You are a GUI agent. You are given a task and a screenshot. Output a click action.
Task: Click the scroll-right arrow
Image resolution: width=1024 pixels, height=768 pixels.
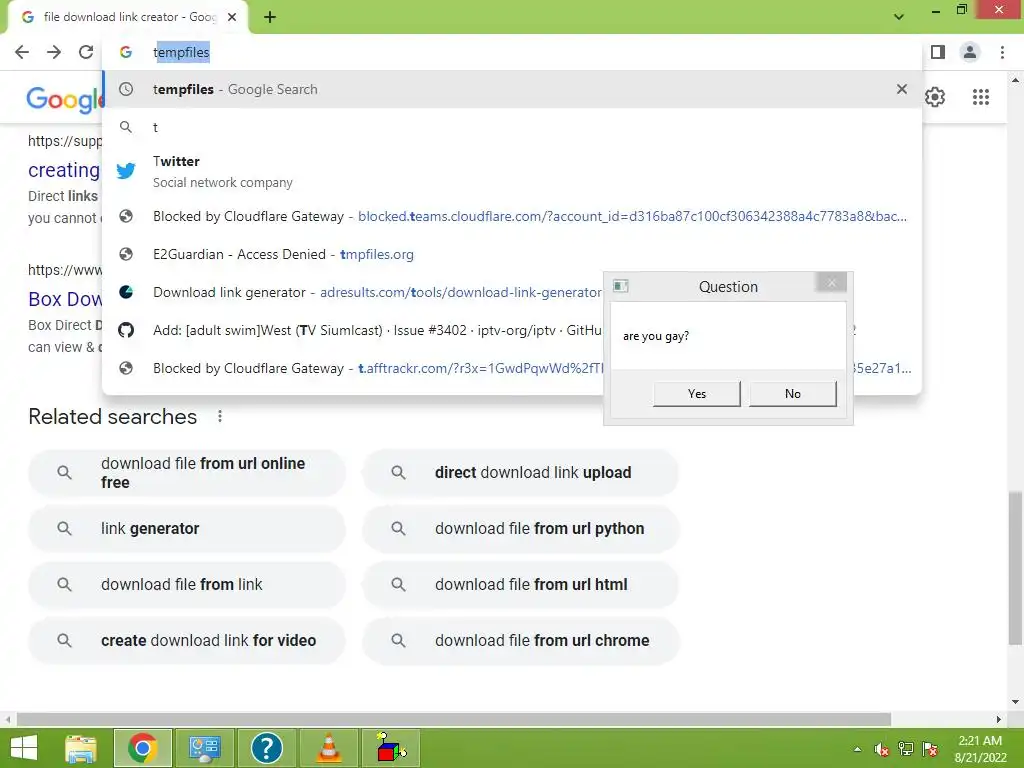(x=999, y=719)
